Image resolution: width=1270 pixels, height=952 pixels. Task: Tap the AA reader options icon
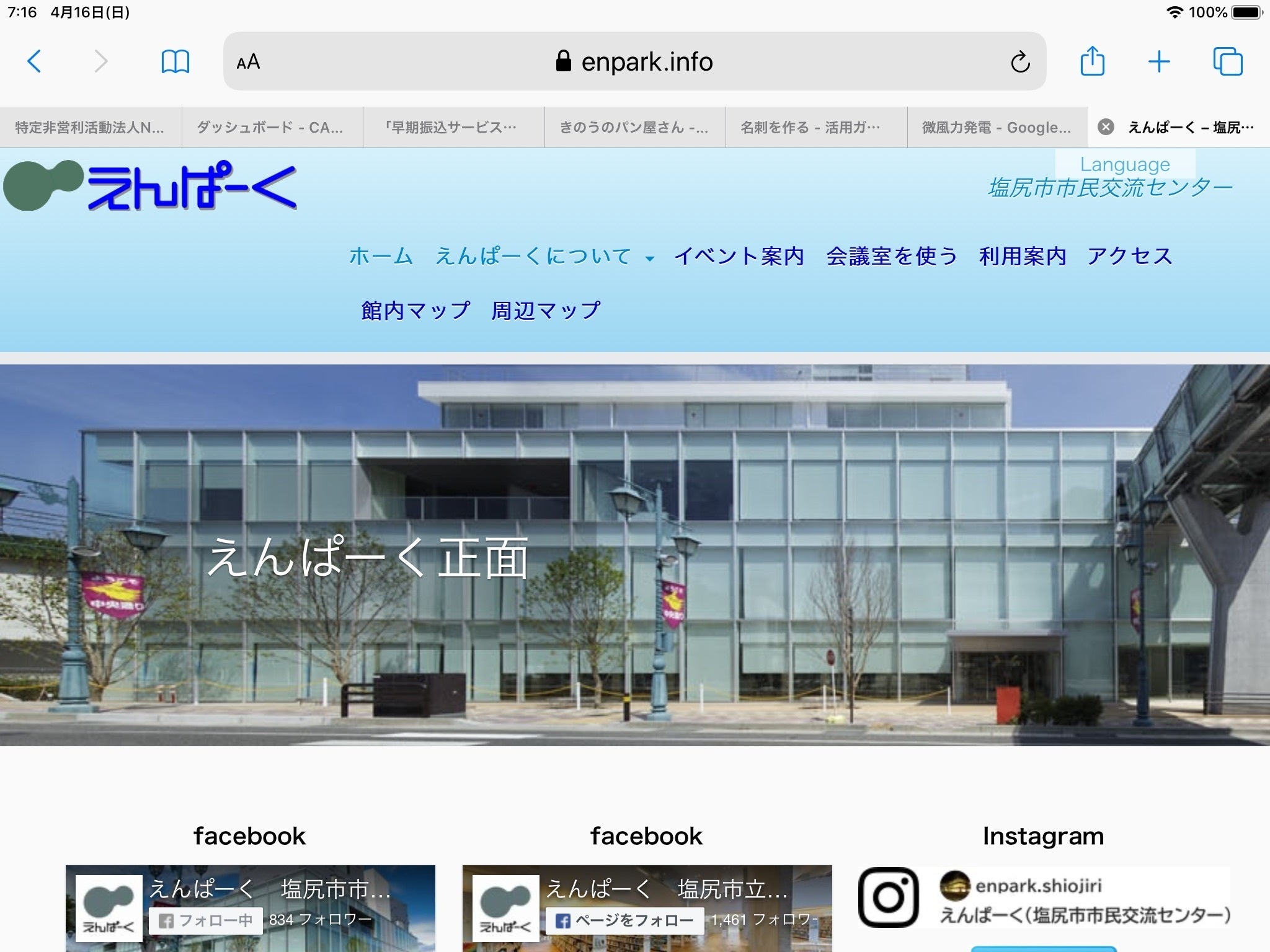pos(248,62)
